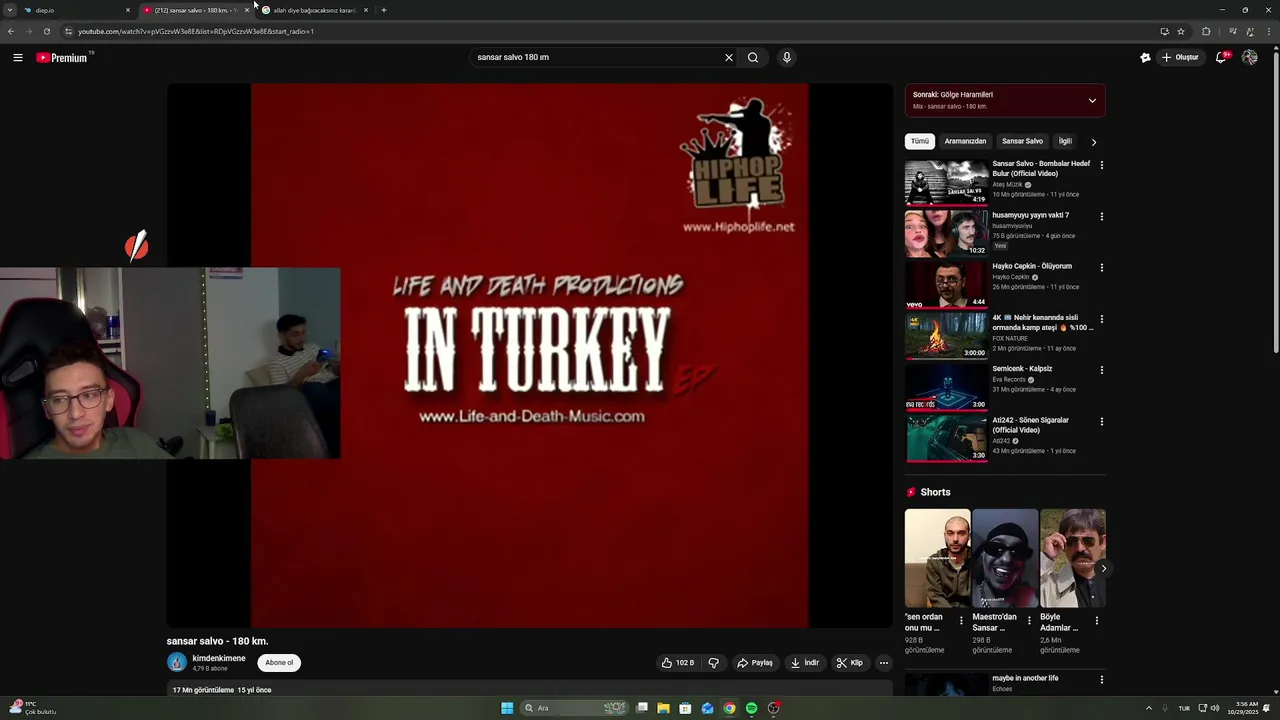Bookmark this page with star icon
The height and width of the screenshot is (720, 1280).
click(x=1181, y=32)
